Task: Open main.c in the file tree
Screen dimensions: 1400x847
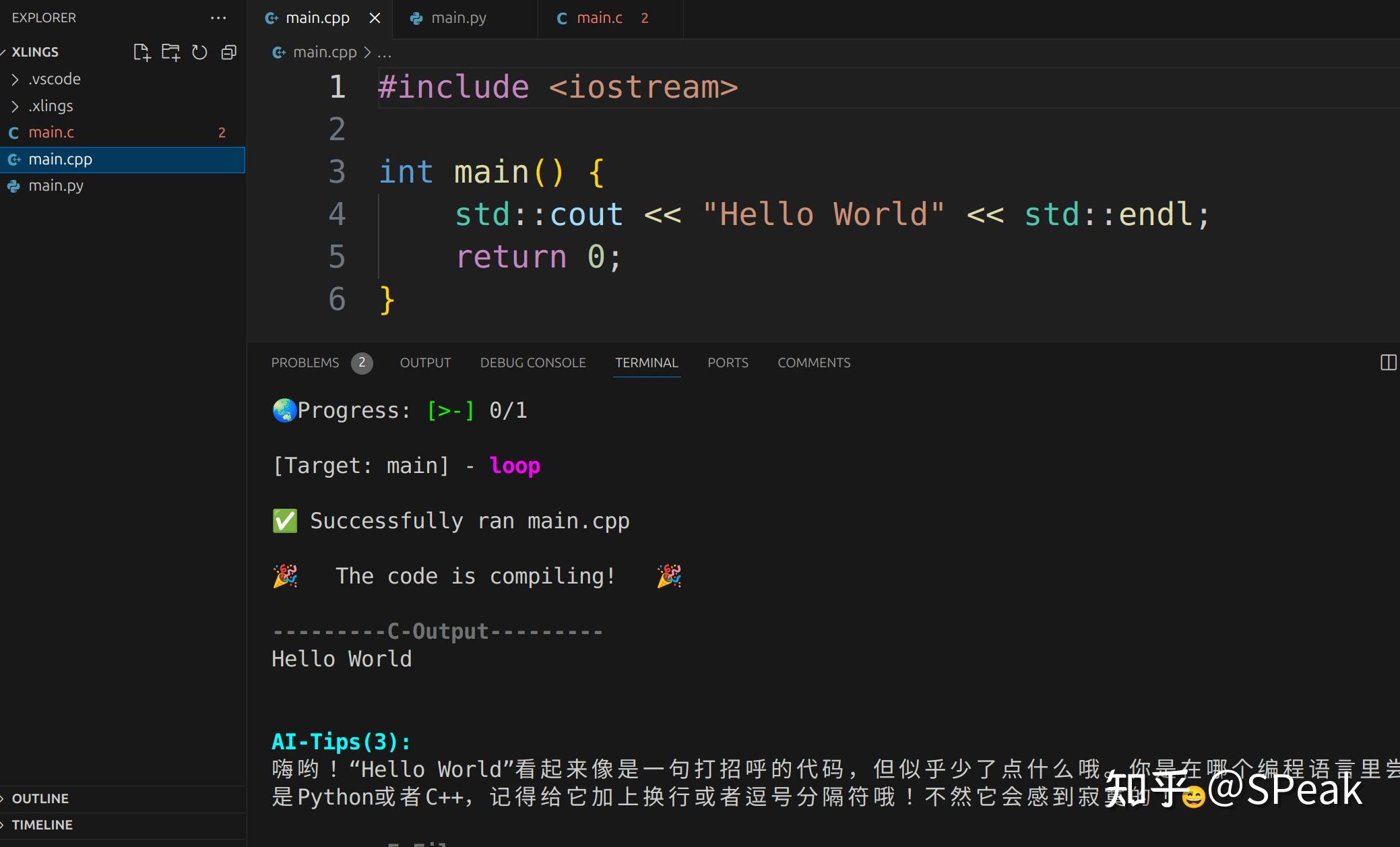Action: tap(51, 133)
